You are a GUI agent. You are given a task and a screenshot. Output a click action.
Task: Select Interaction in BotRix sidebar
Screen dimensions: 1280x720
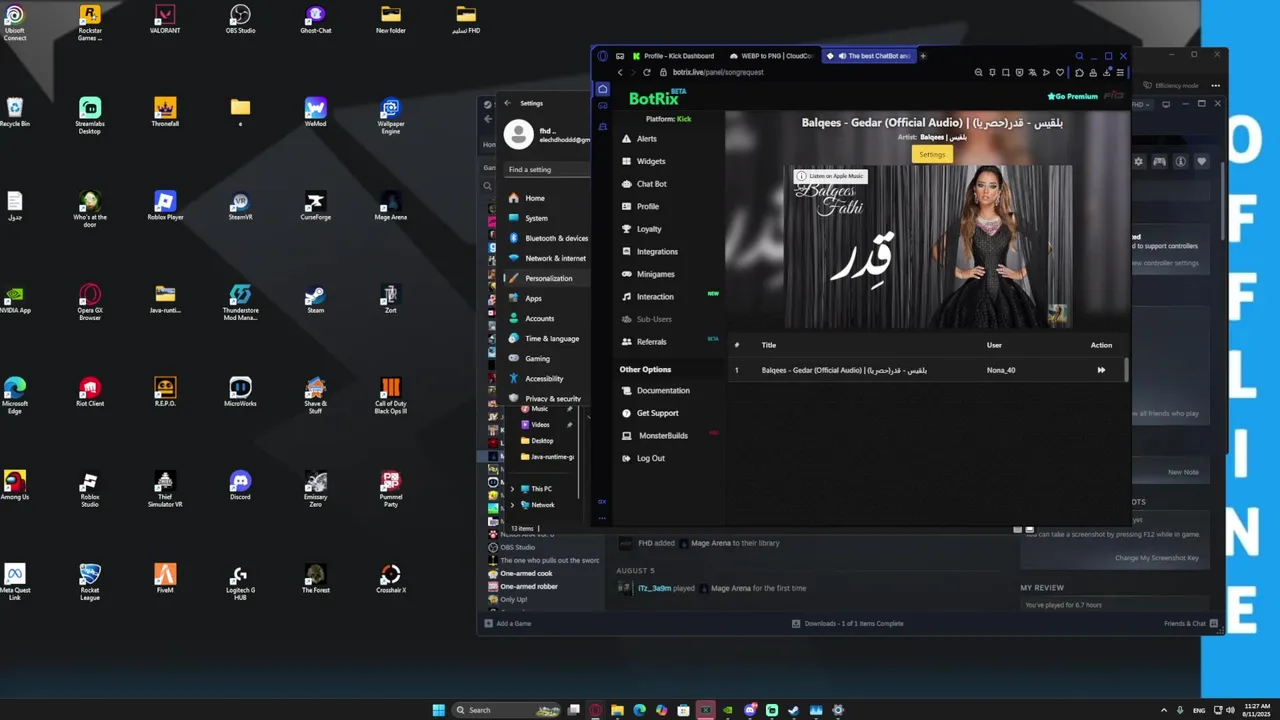[647, 297]
